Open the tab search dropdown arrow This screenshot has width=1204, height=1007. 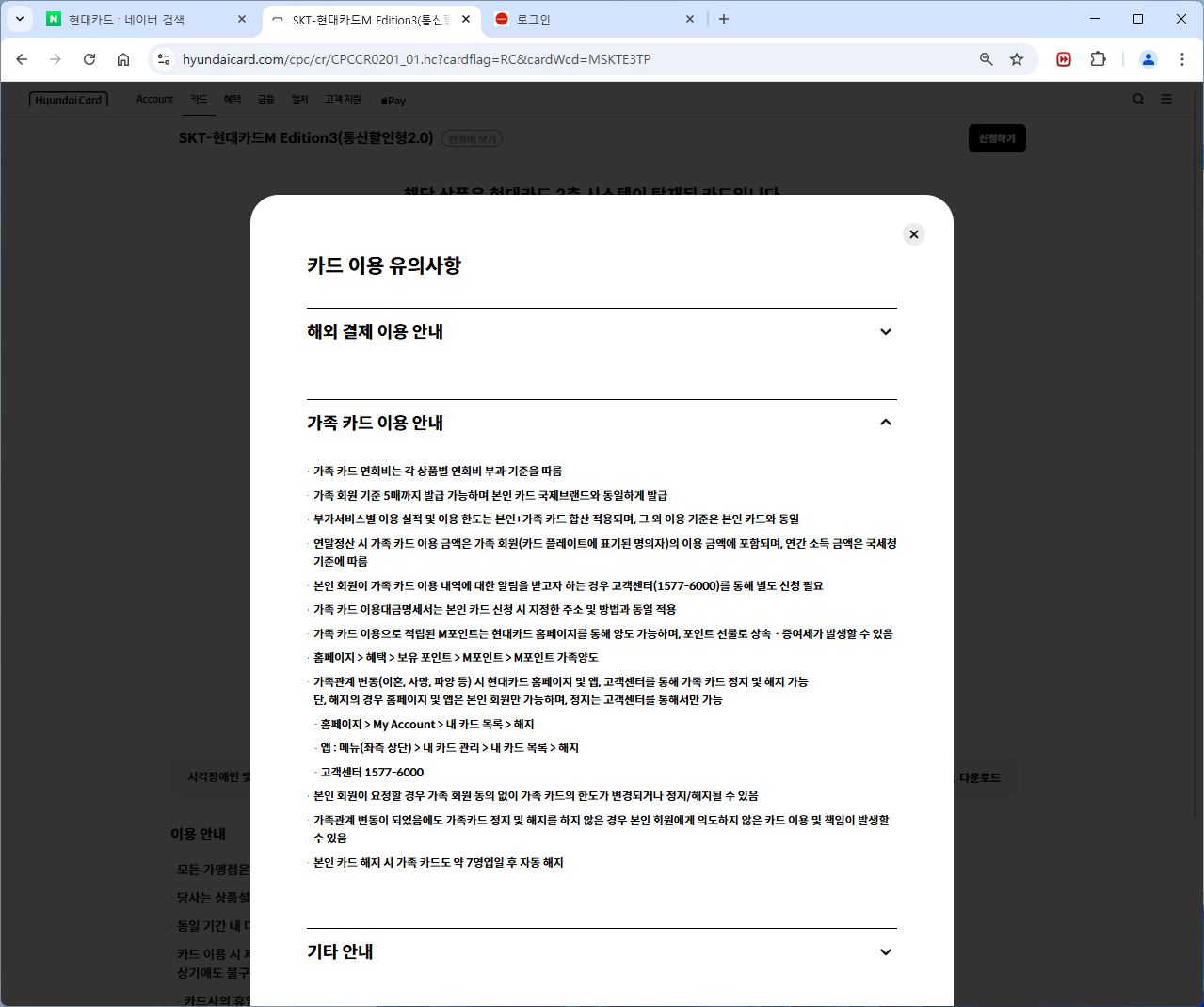click(19, 19)
